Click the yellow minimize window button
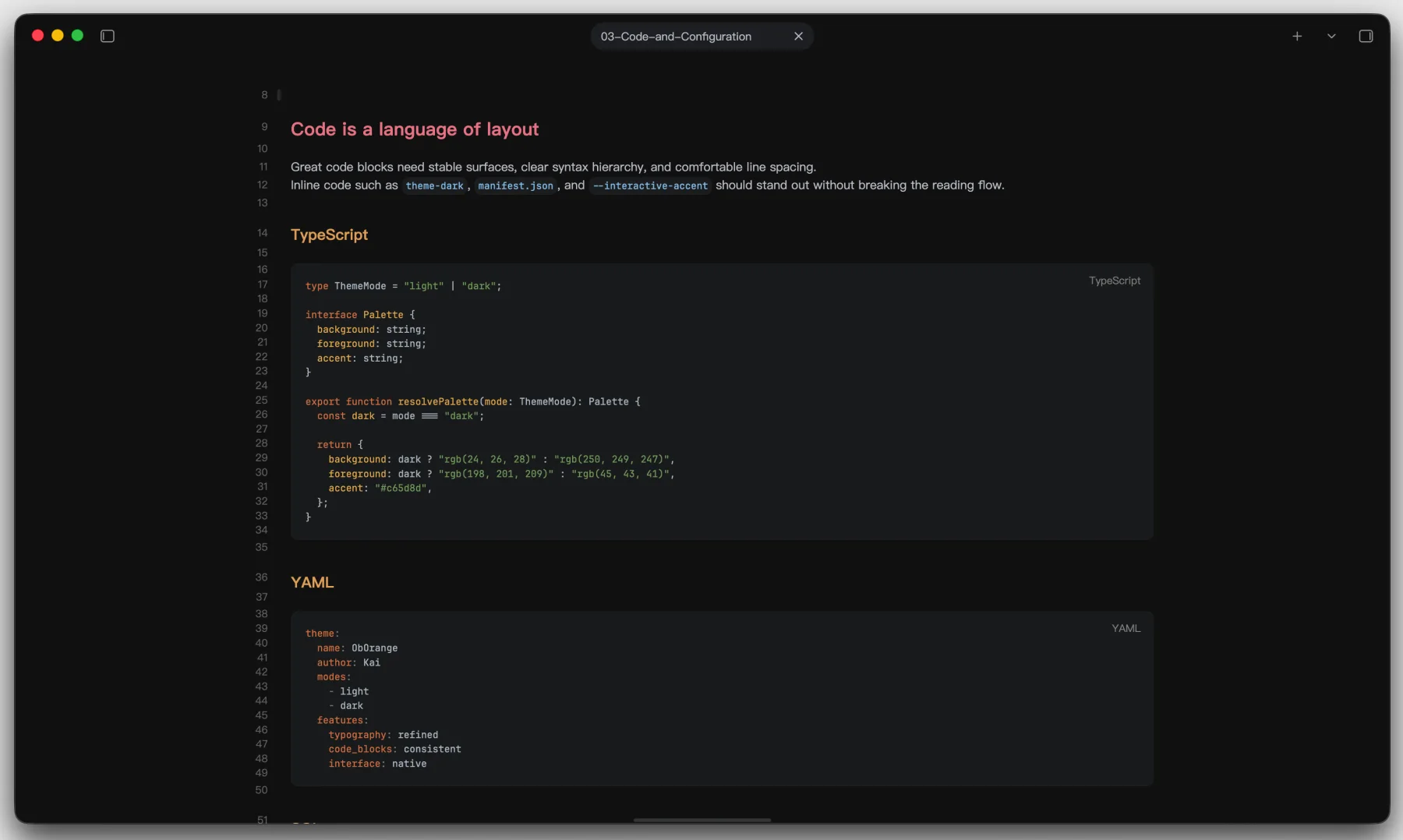This screenshot has width=1403, height=840. coord(58,36)
